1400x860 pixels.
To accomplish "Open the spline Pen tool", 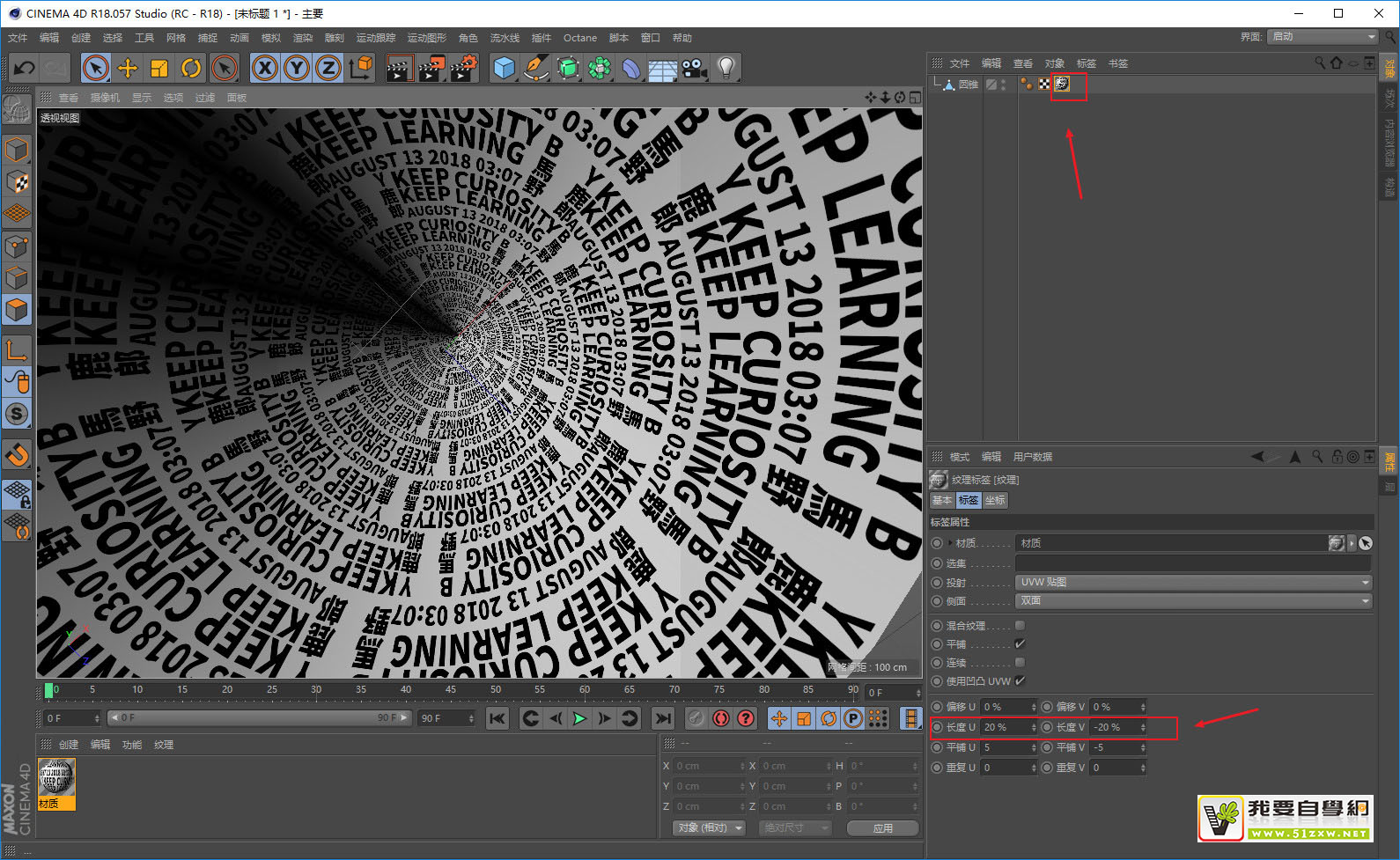I will point(536,68).
